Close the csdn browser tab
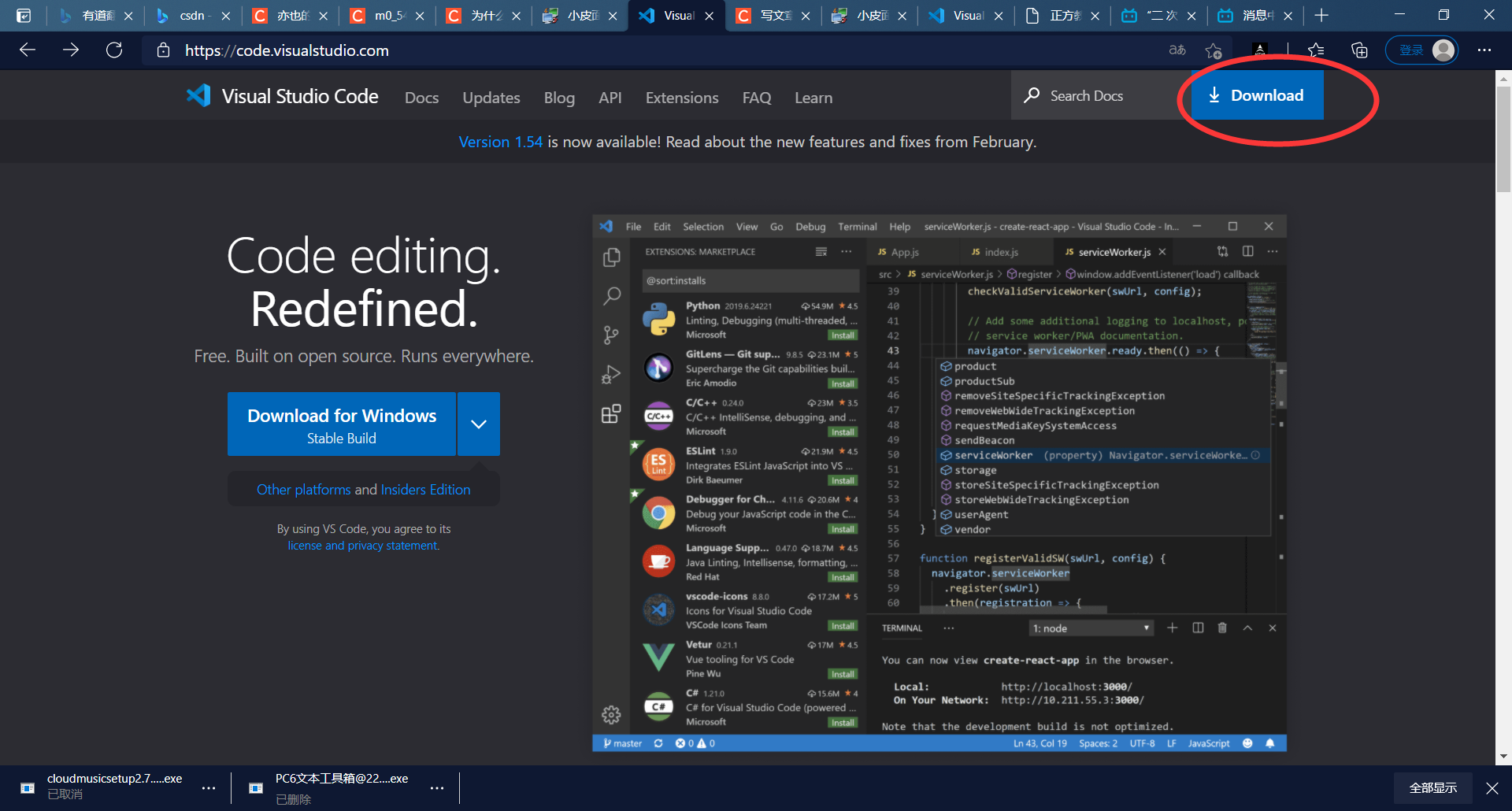Viewport: 1512px width, 811px height. tap(226, 16)
